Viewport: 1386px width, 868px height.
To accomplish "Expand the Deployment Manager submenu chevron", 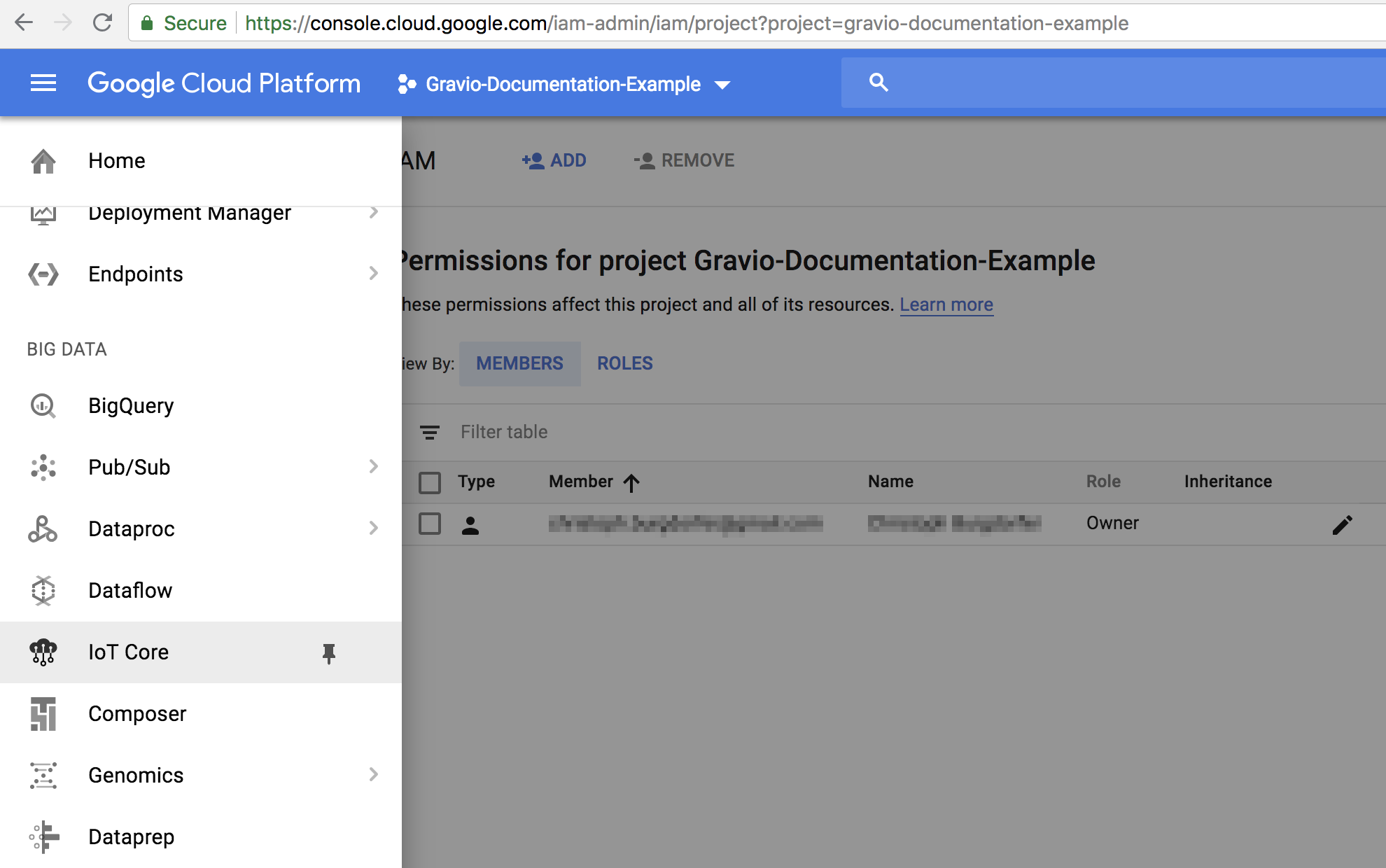I will [374, 212].
